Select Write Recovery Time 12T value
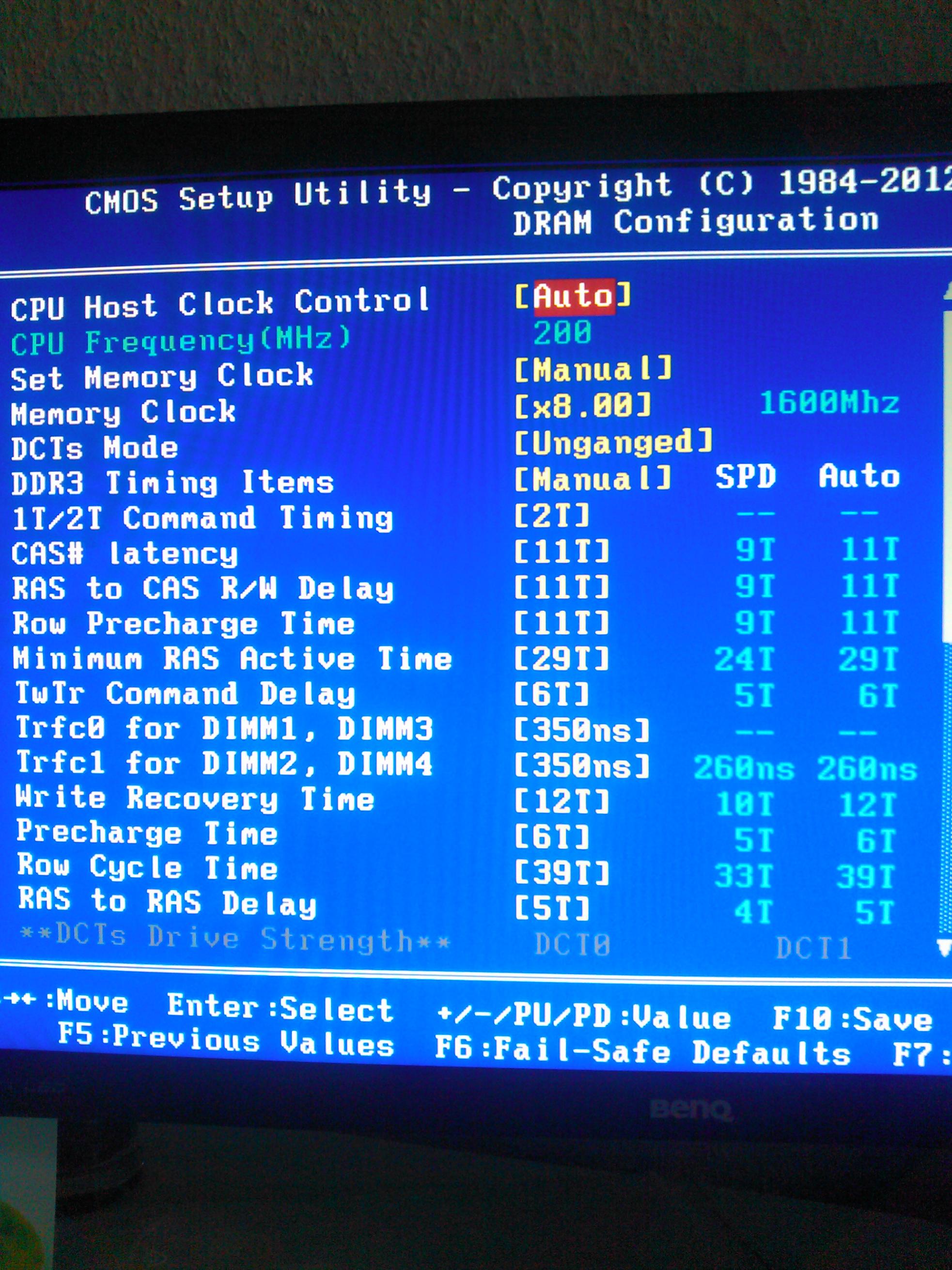The height and width of the screenshot is (1270, 952). (561, 802)
